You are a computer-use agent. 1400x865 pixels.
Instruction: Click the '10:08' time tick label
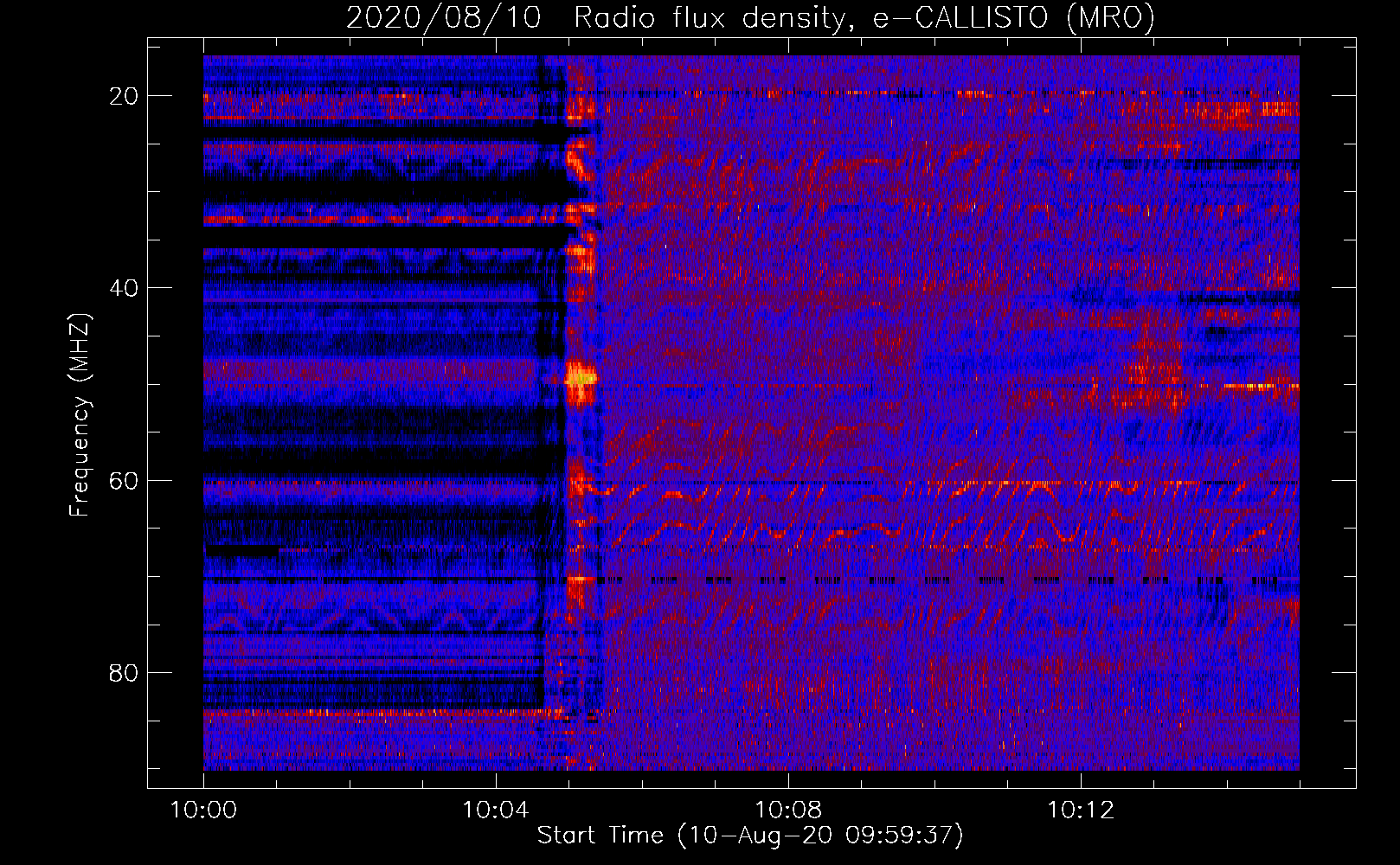tap(788, 811)
